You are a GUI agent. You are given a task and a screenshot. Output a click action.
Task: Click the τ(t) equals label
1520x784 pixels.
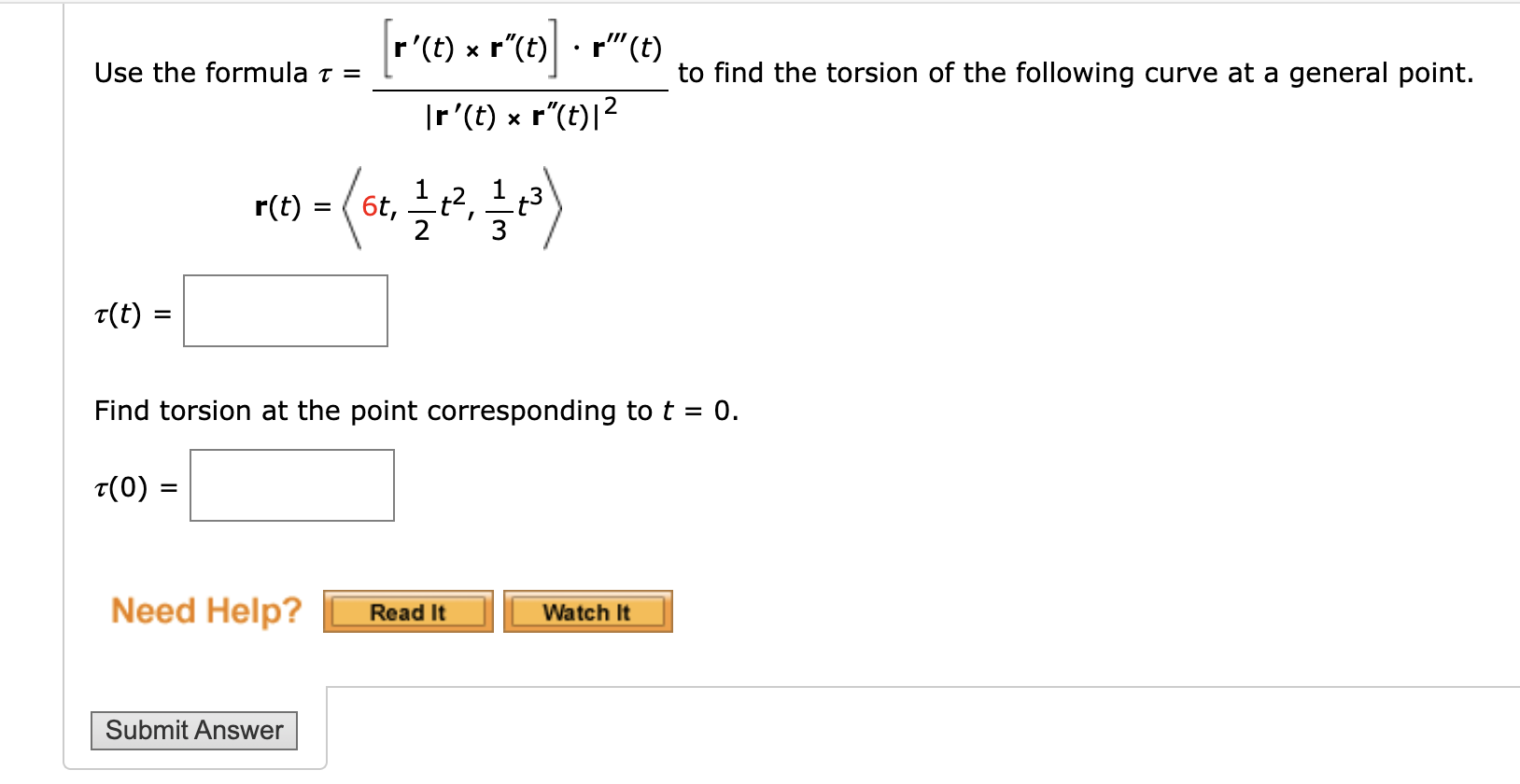click(x=131, y=311)
